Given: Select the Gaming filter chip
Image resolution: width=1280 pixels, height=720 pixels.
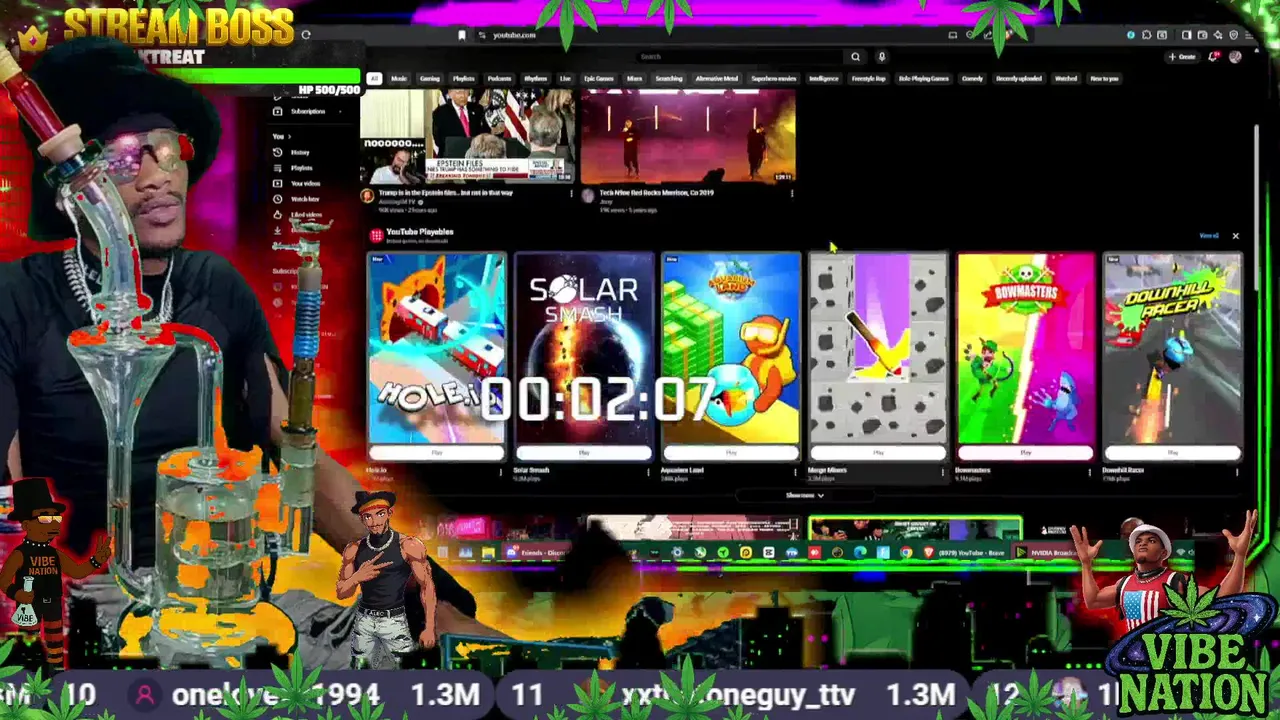Looking at the screenshot, I should point(430,78).
